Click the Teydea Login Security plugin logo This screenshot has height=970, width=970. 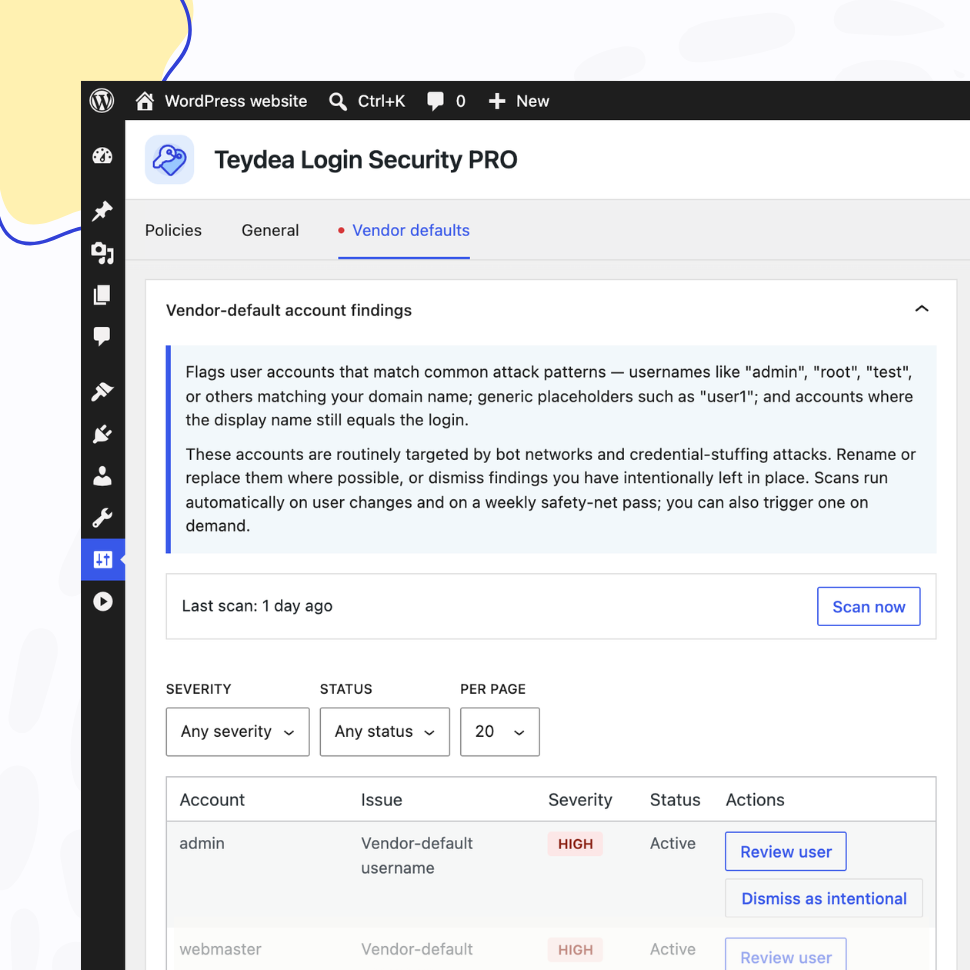coord(170,160)
